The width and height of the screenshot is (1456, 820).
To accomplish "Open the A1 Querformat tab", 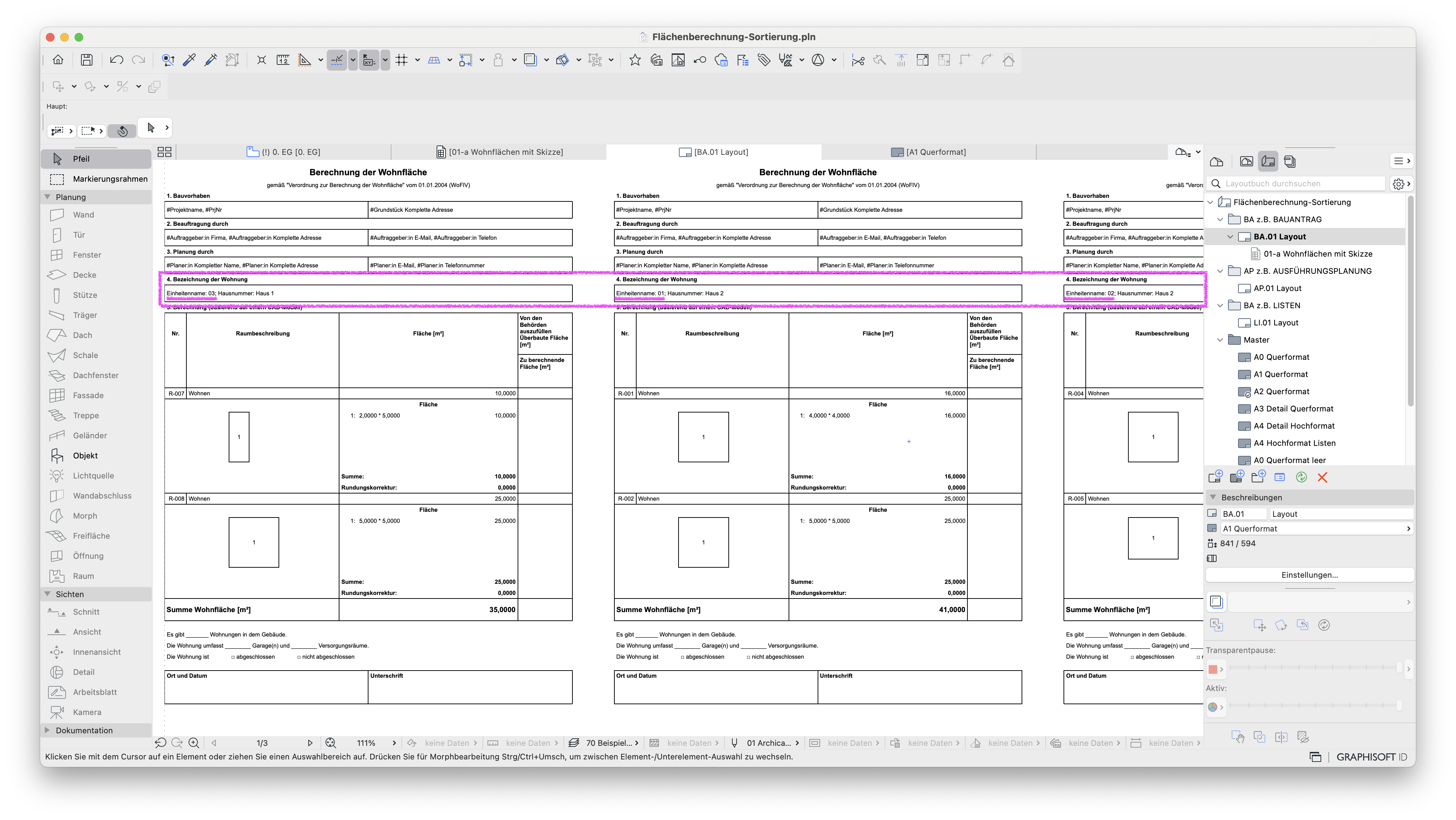I will pyautogui.click(x=929, y=152).
